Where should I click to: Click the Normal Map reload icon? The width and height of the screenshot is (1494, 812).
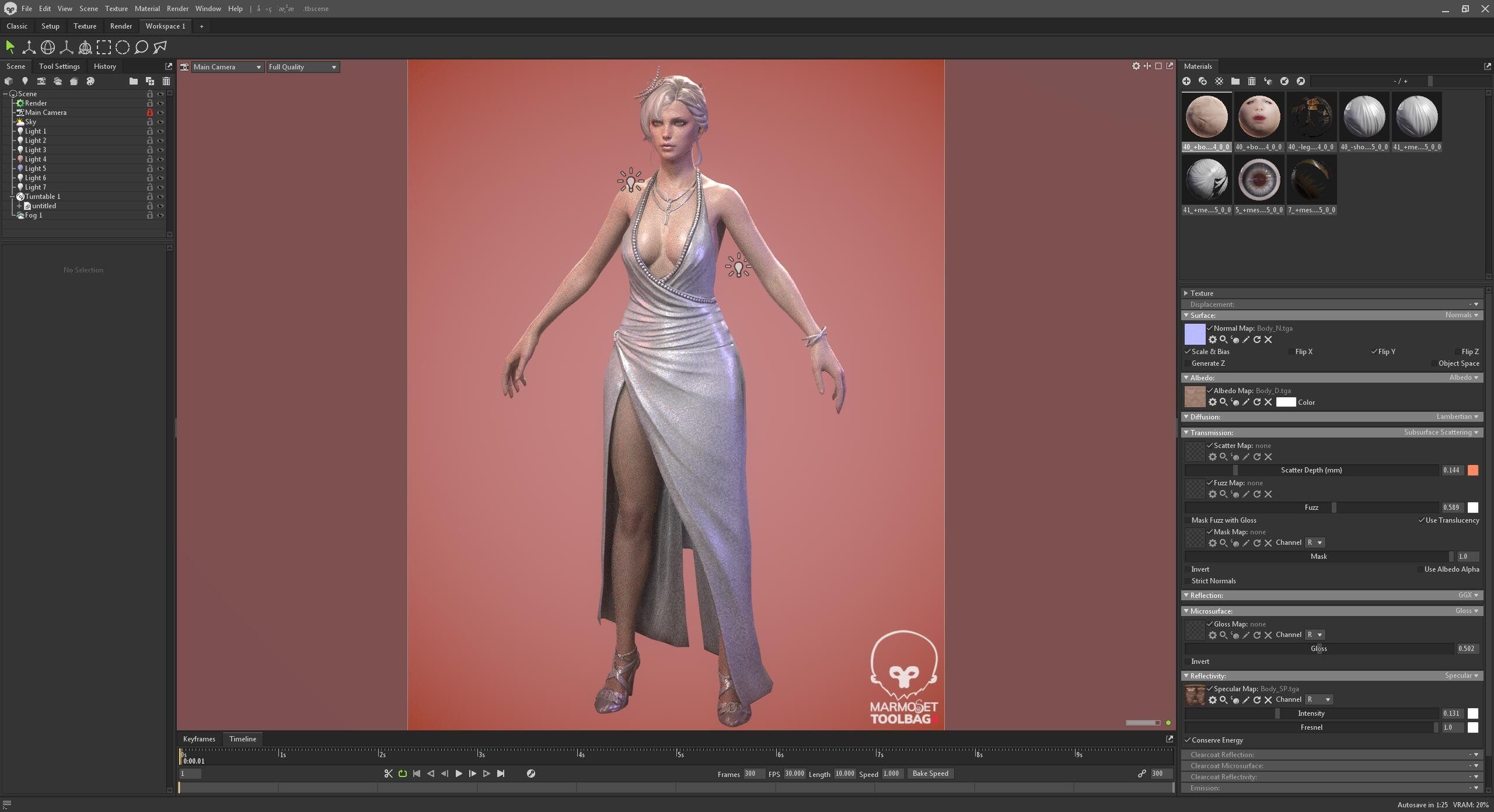tap(1257, 339)
